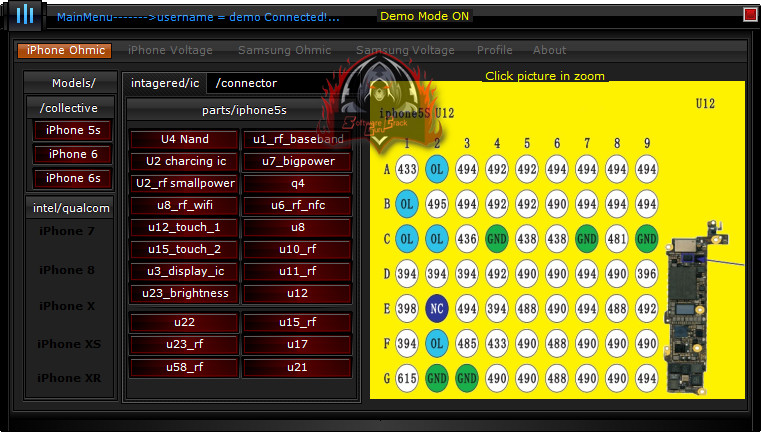Viewport: 761px width, 432px height.
Task: Click pin A2 blue OL circle
Action: point(437,169)
